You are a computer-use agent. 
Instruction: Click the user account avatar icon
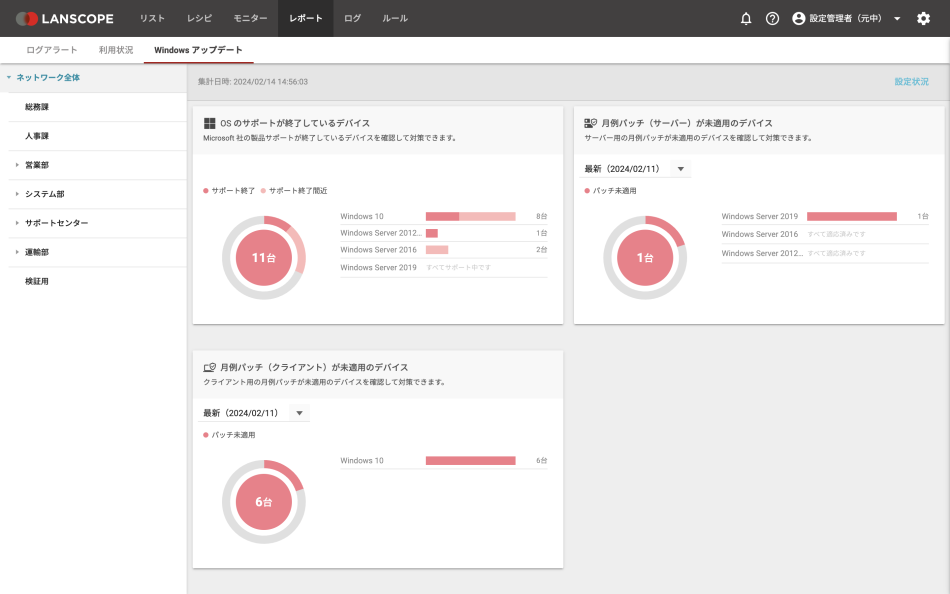(799, 19)
